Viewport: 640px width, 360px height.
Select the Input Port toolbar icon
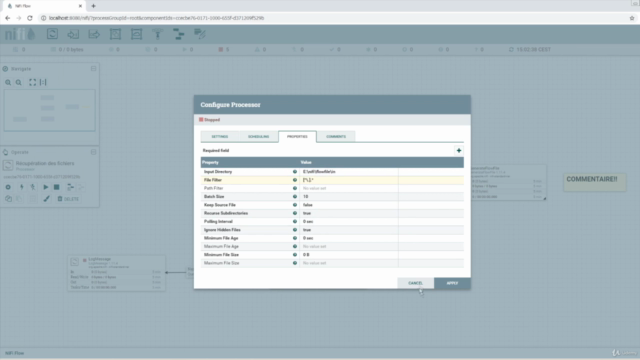point(73,34)
